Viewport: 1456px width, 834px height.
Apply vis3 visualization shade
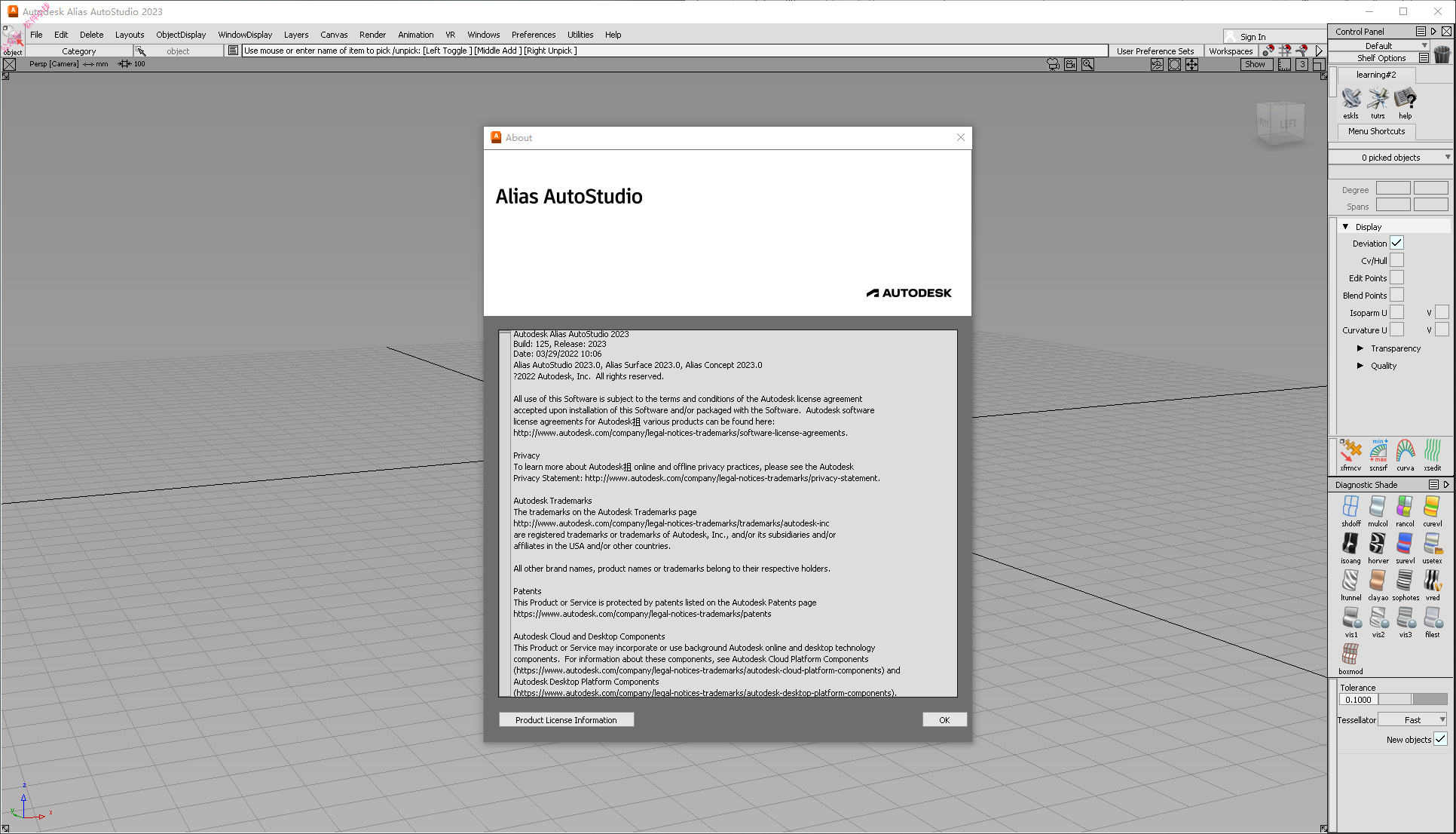pos(1406,621)
